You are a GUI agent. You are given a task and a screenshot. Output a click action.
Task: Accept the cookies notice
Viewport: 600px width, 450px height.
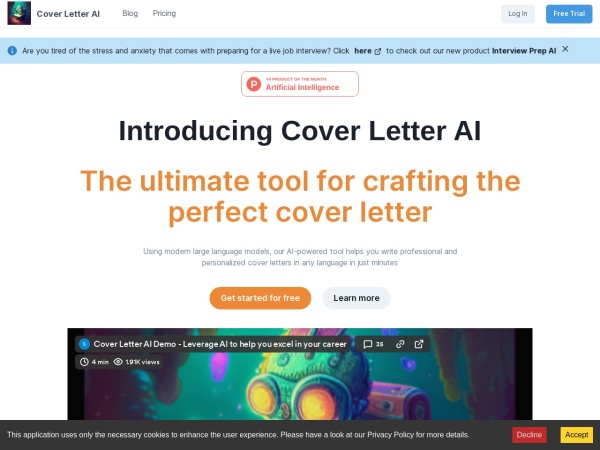pyautogui.click(x=577, y=435)
